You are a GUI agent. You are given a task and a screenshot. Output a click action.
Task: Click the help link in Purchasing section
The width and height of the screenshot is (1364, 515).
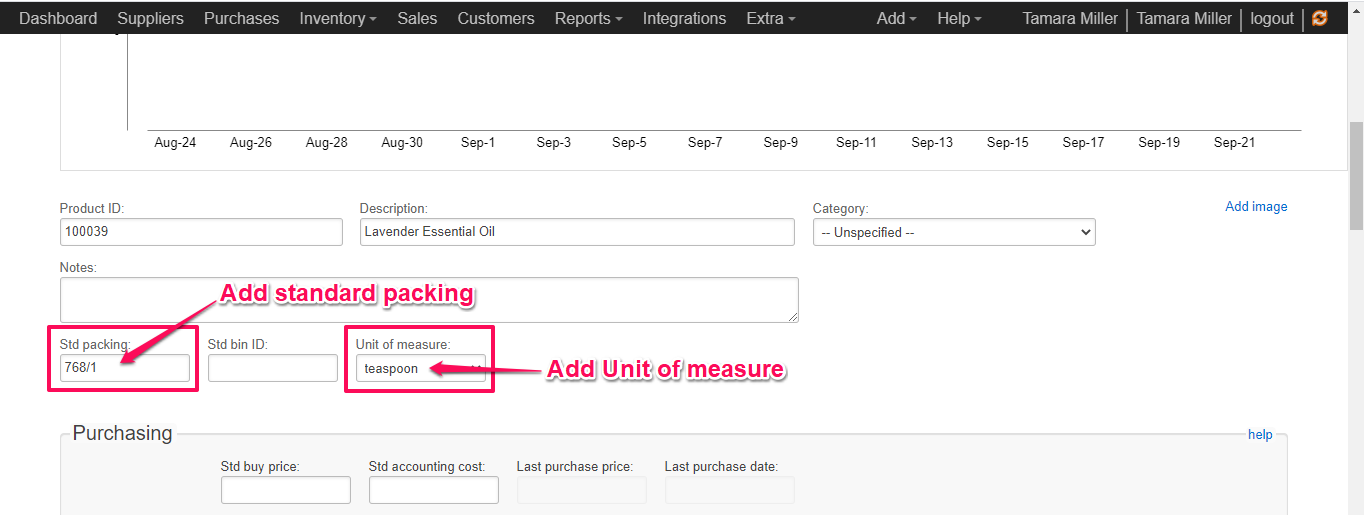[1260, 434]
